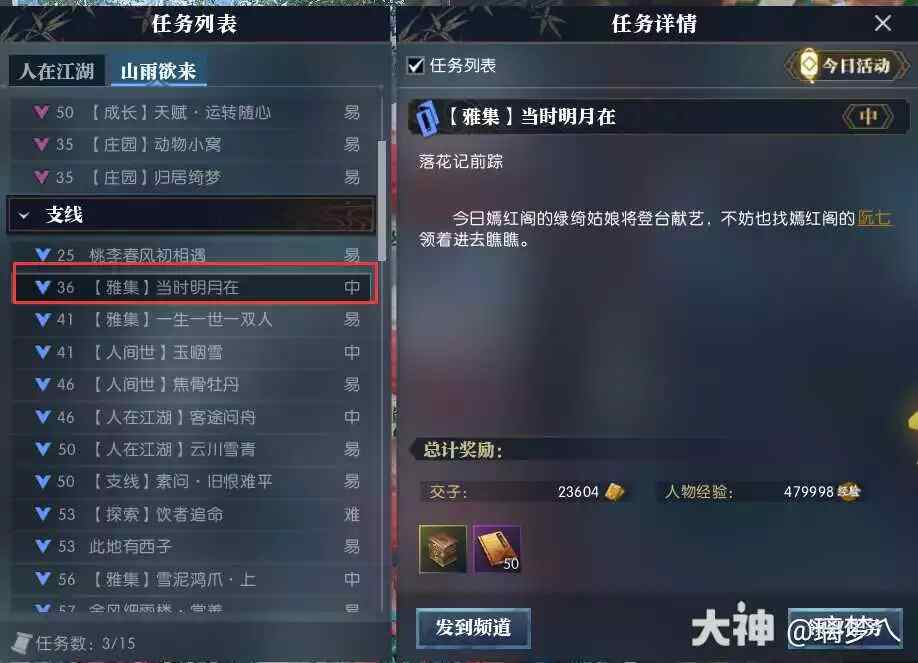Screen dimensions: 918x663
Task: Select the 山雨欲来 tab
Action: 158,71
